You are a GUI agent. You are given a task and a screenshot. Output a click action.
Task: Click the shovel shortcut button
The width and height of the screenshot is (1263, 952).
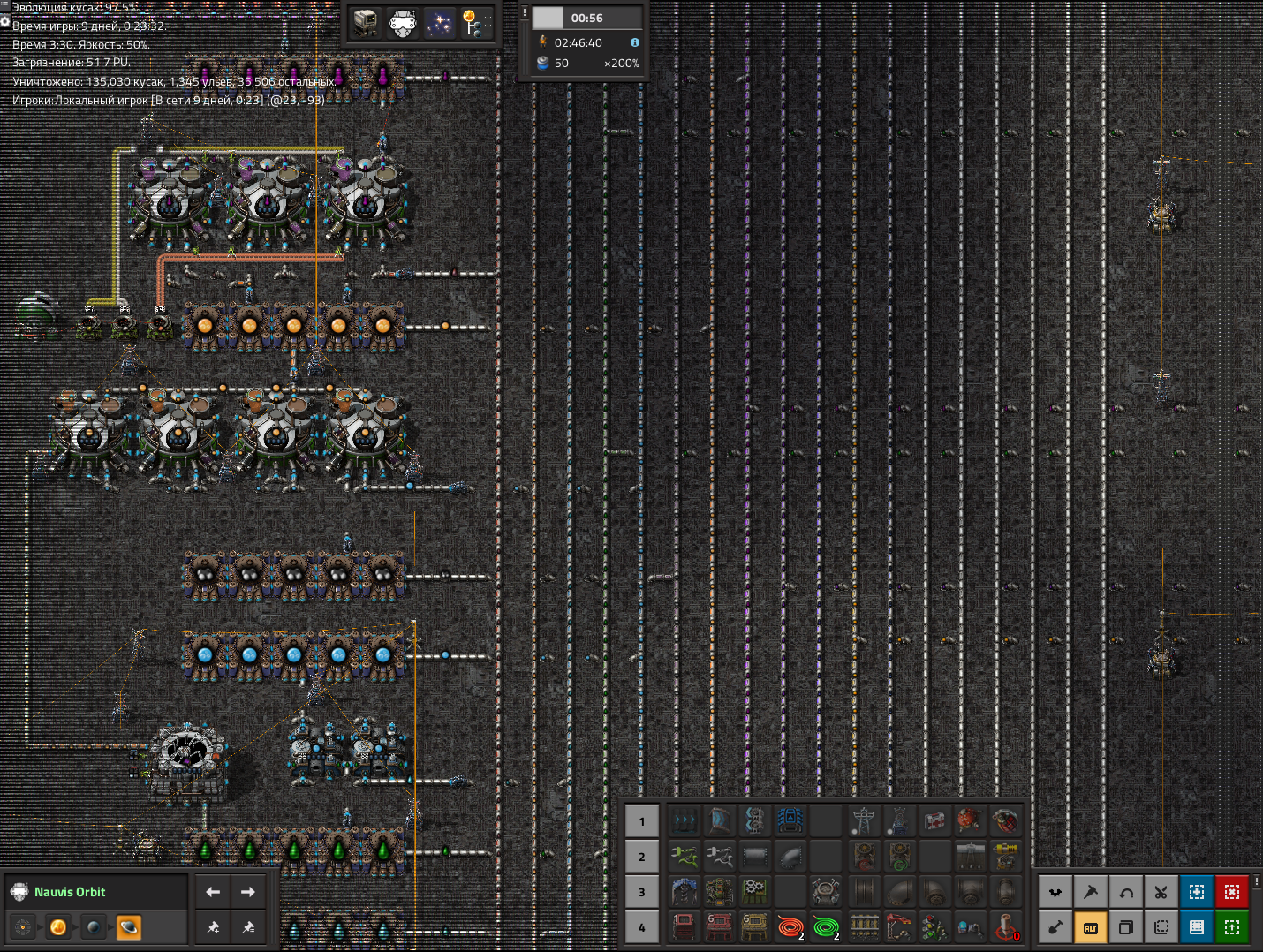point(1055,927)
